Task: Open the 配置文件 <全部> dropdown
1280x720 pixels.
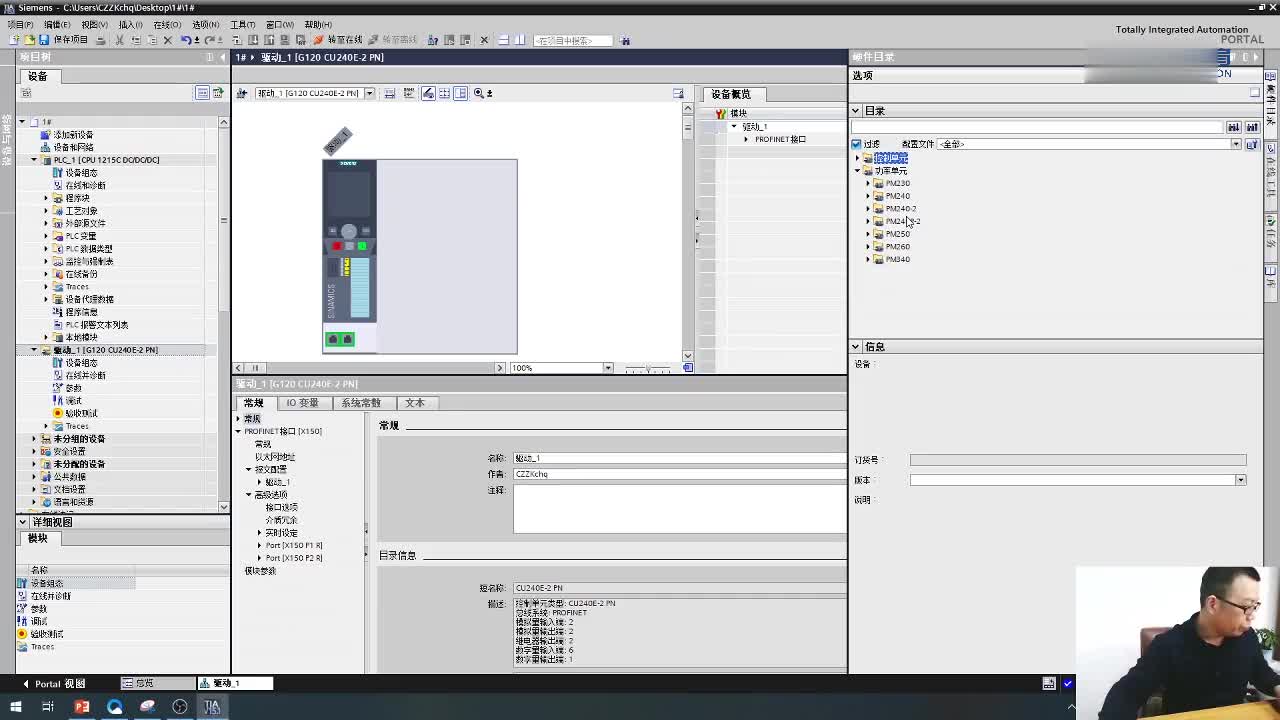Action: (1235, 144)
